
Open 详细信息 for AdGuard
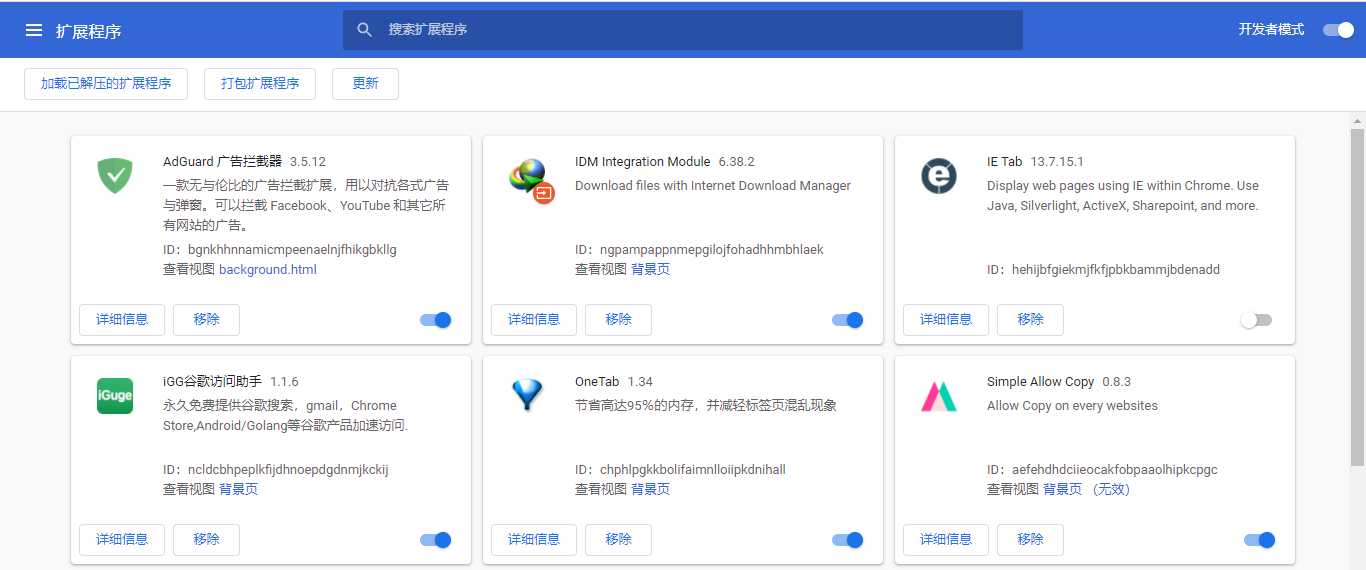point(122,320)
